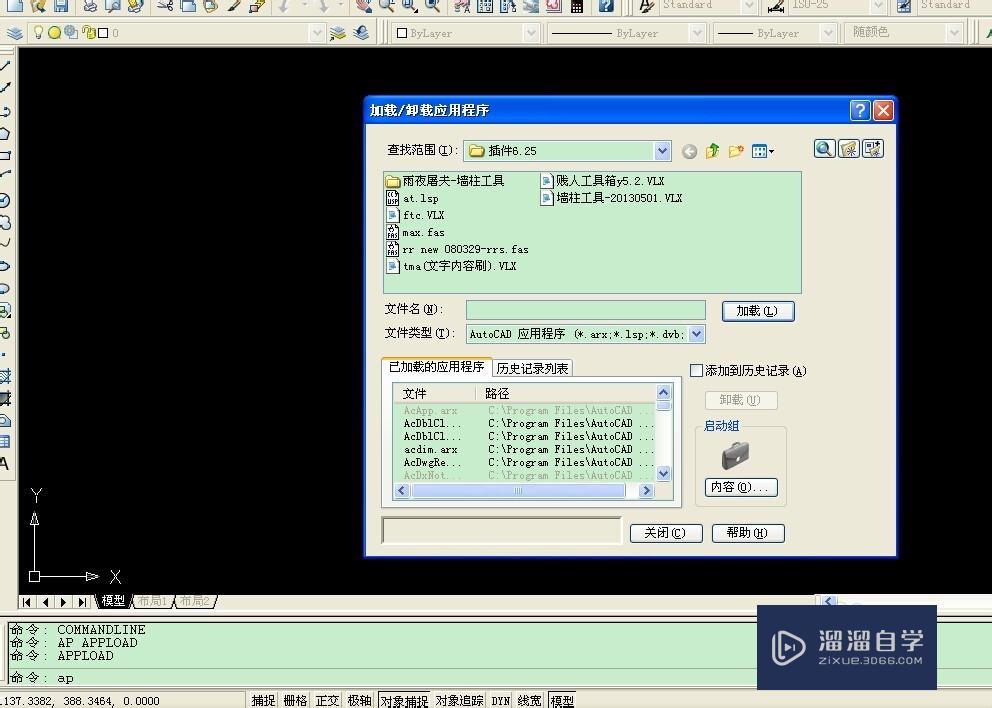This screenshot has height=708, width=992.
Task: Select the 布局1 layout tab
Action: point(152,601)
